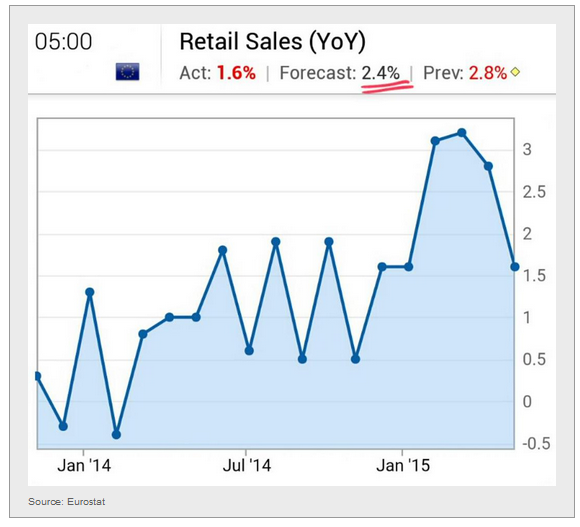
Task: Click the Jan '15 axis label
Action: pos(403,466)
